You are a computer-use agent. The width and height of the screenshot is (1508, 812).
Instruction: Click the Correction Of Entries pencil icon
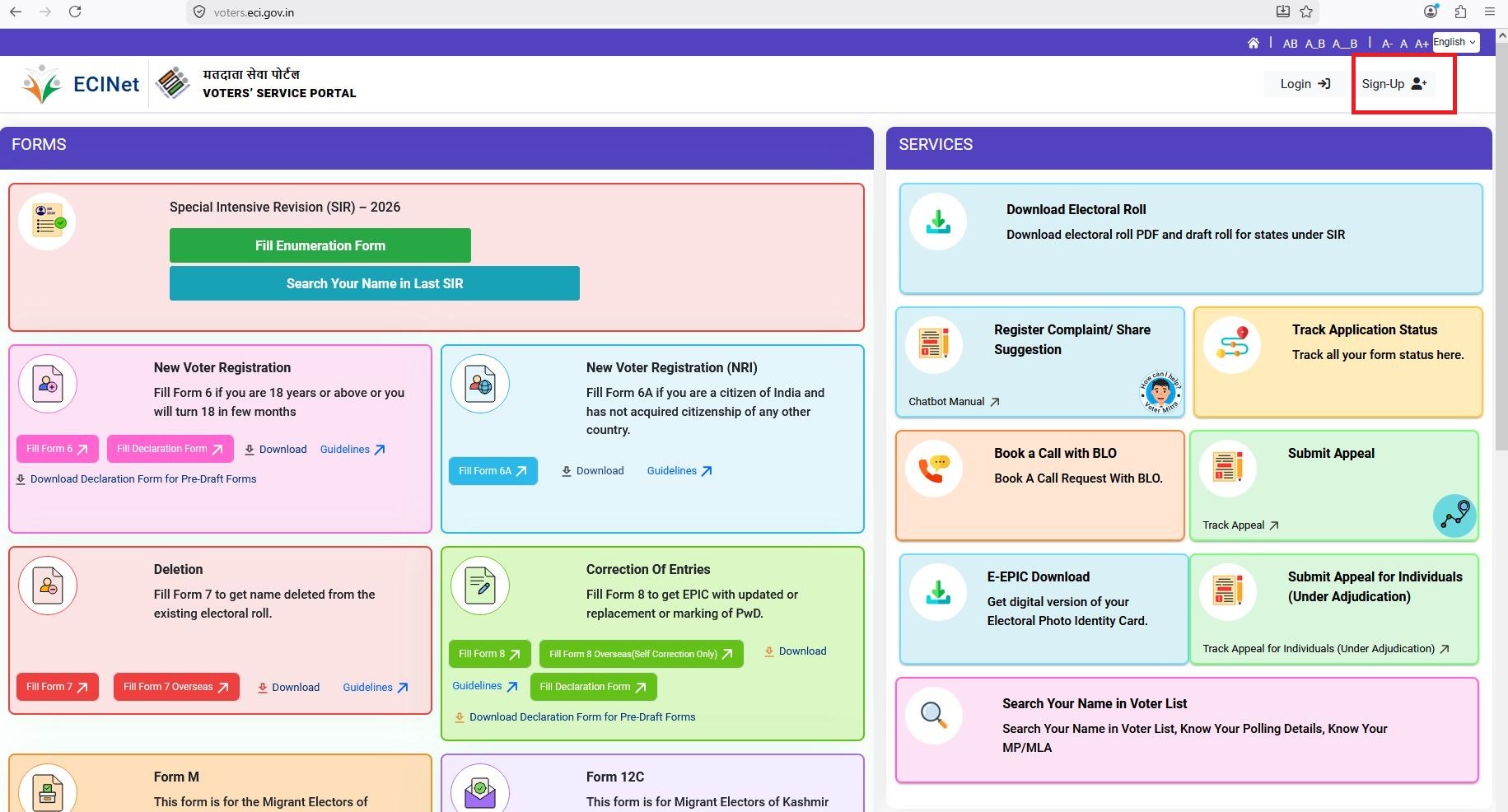pos(480,586)
